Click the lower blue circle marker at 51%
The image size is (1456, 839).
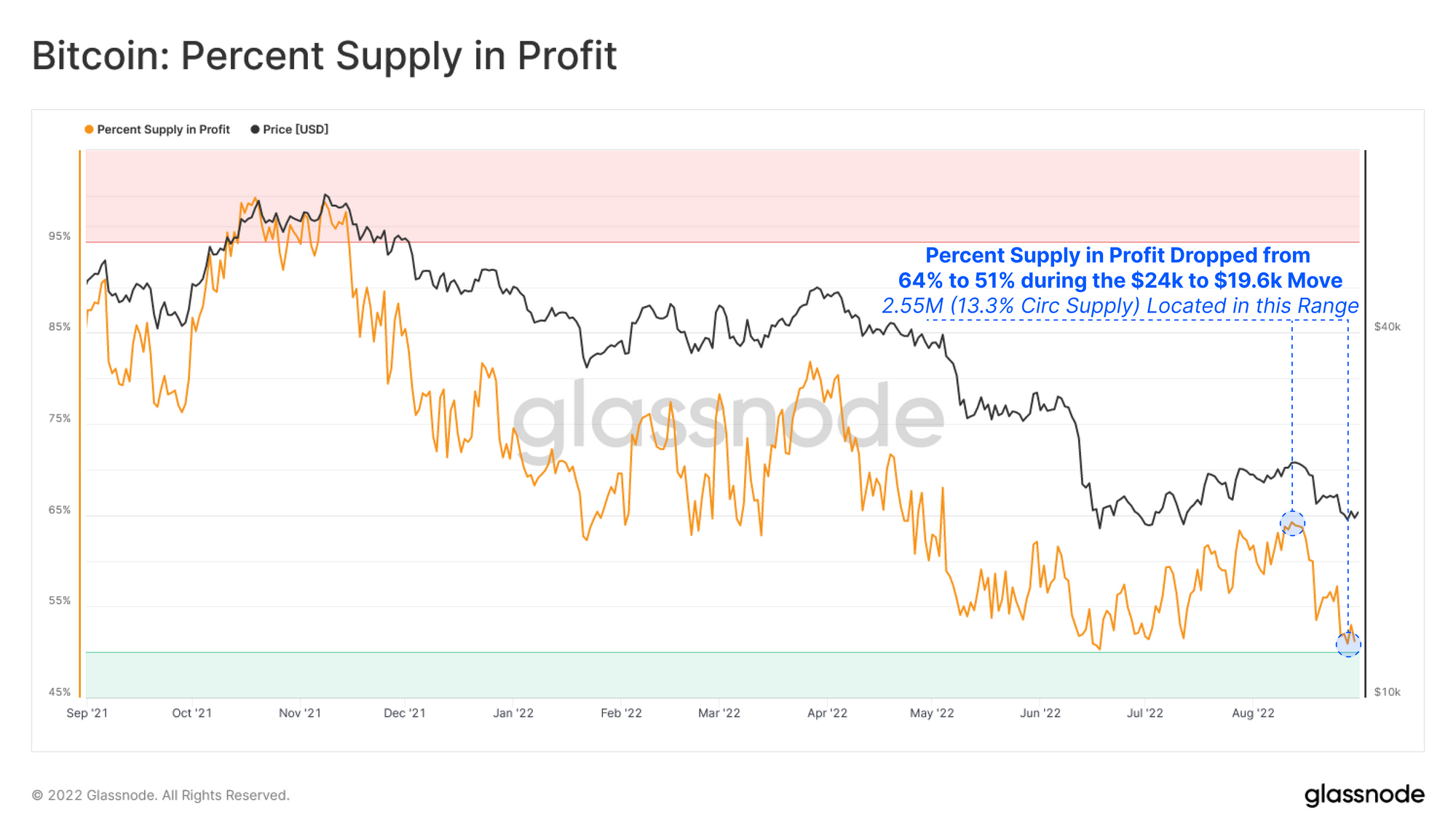click(1348, 645)
